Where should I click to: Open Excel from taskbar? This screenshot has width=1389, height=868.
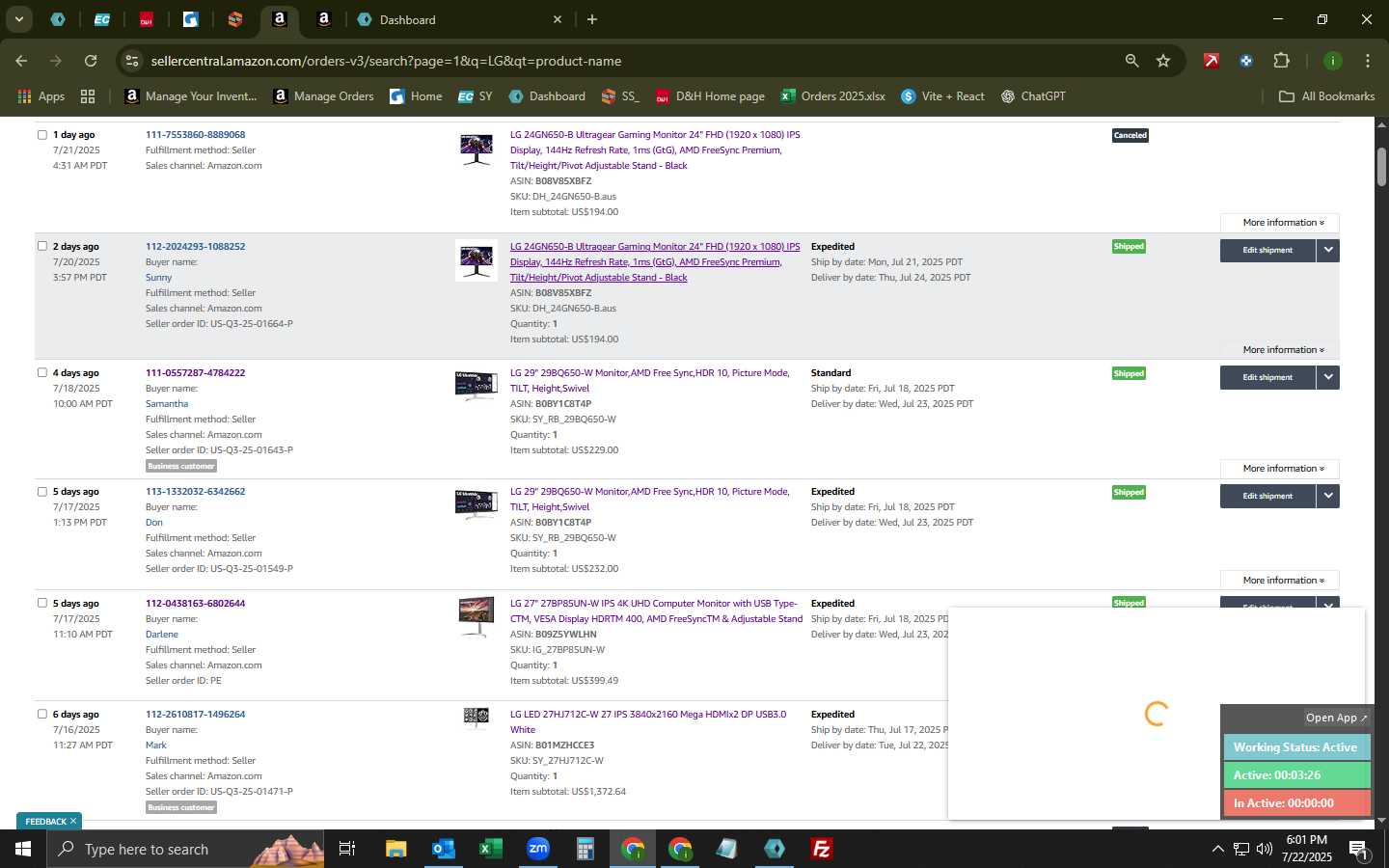[x=490, y=849]
